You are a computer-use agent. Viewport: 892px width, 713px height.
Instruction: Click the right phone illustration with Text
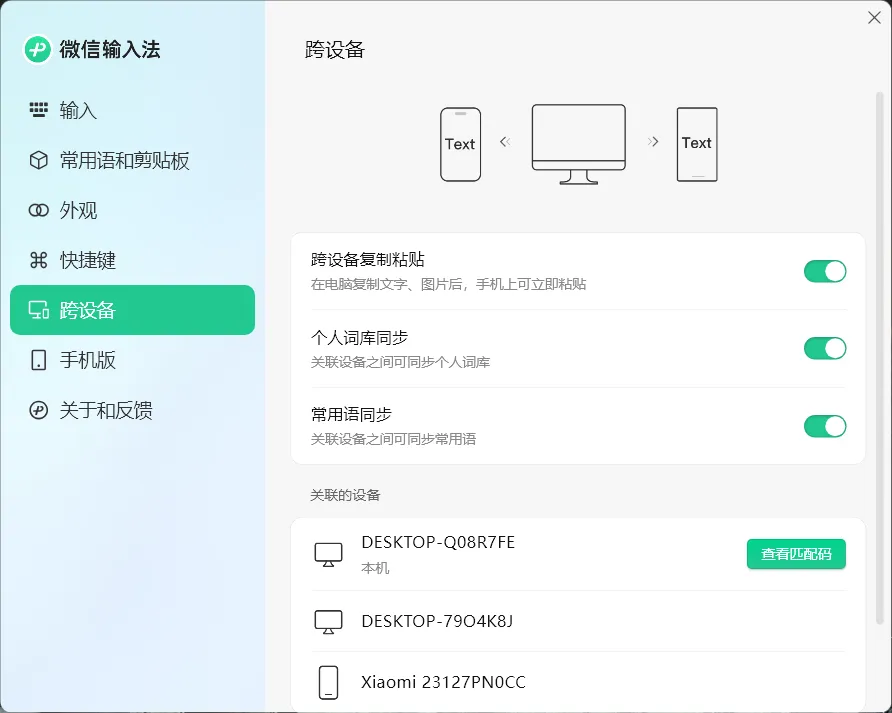697,145
